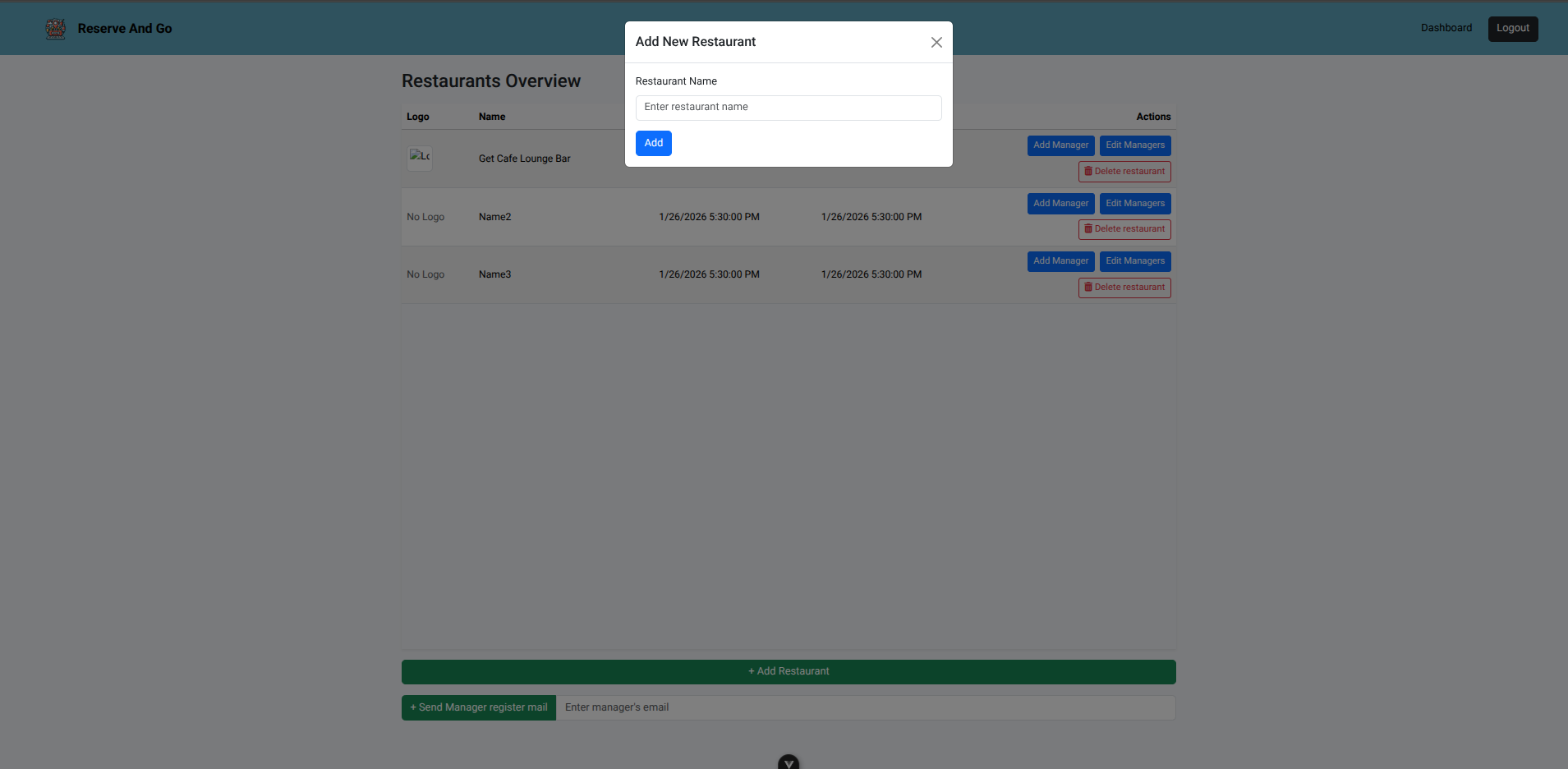Click the Restaurant Name input field

pos(788,108)
